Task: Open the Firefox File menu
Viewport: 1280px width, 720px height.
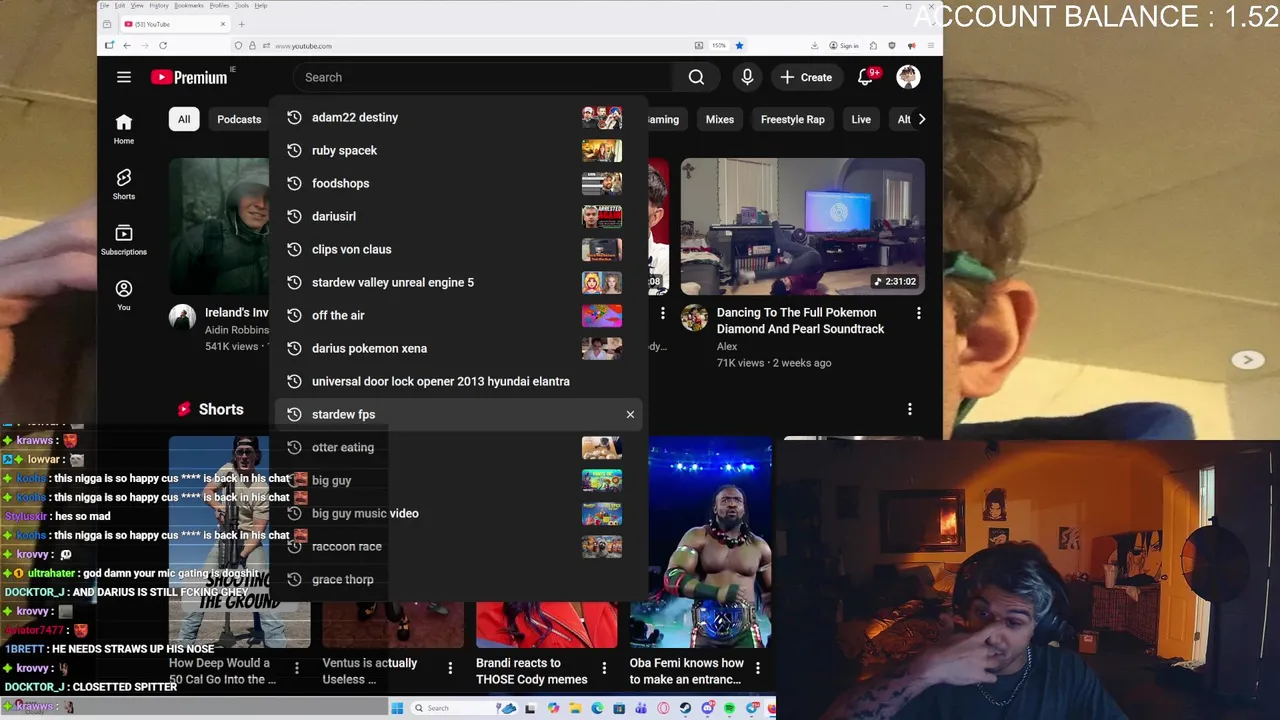Action: 104,5
